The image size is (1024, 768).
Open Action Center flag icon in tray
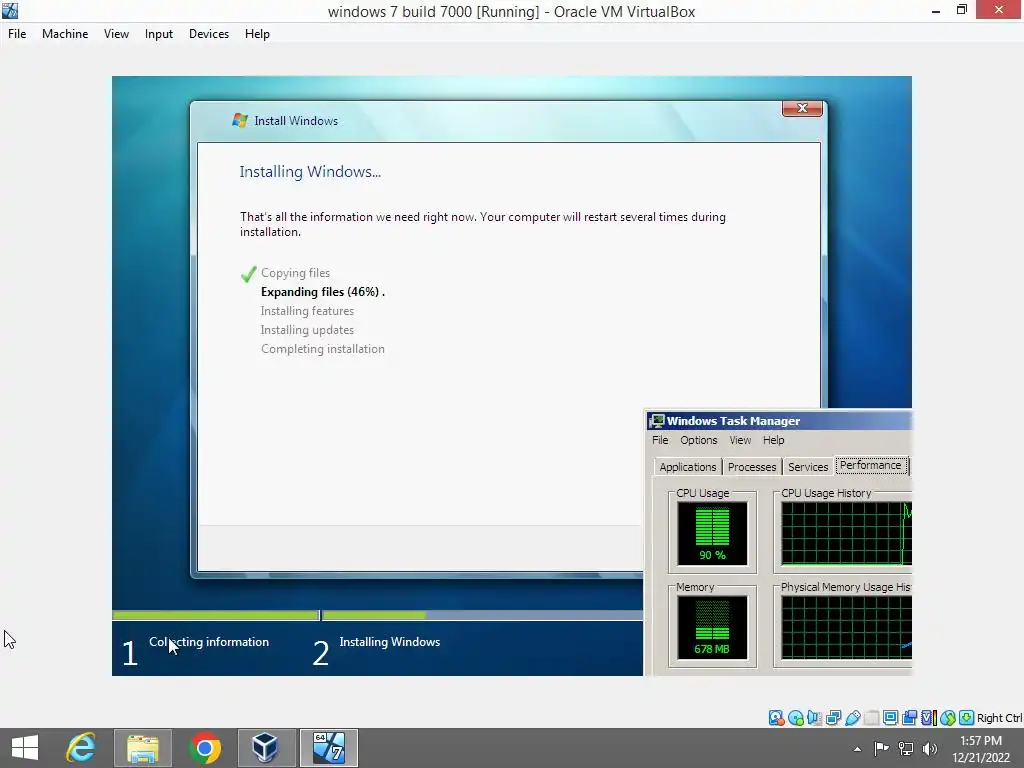click(x=881, y=748)
